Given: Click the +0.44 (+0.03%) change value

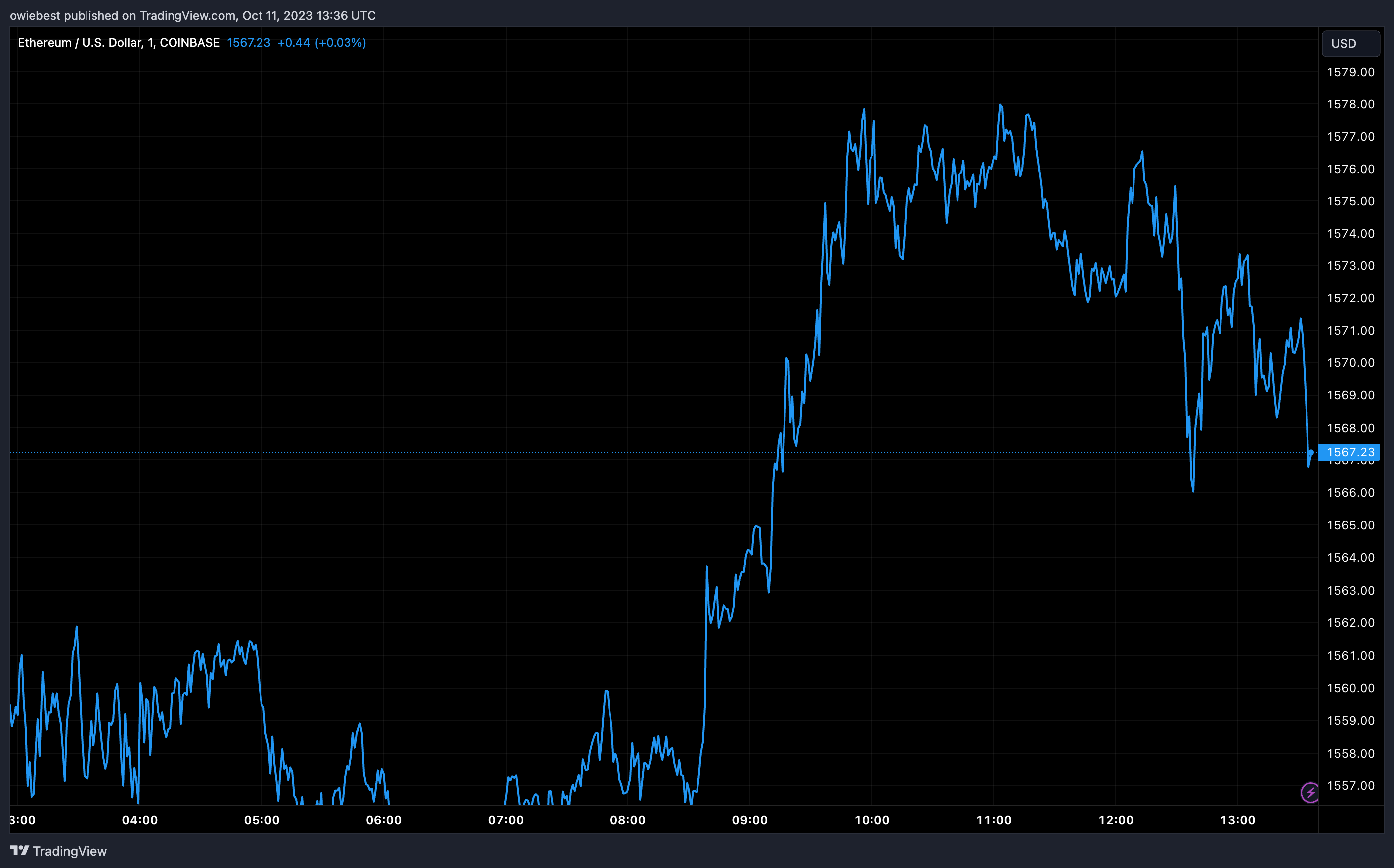Looking at the screenshot, I should (x=321, y=42).
